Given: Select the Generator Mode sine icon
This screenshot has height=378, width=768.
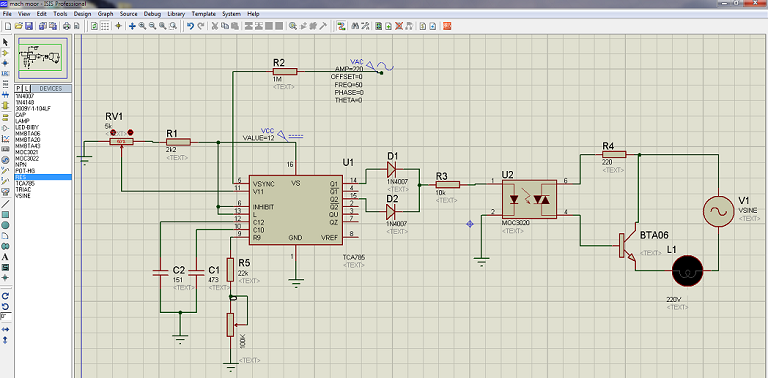Looking at the screenshot, I should tap(5, 160).
